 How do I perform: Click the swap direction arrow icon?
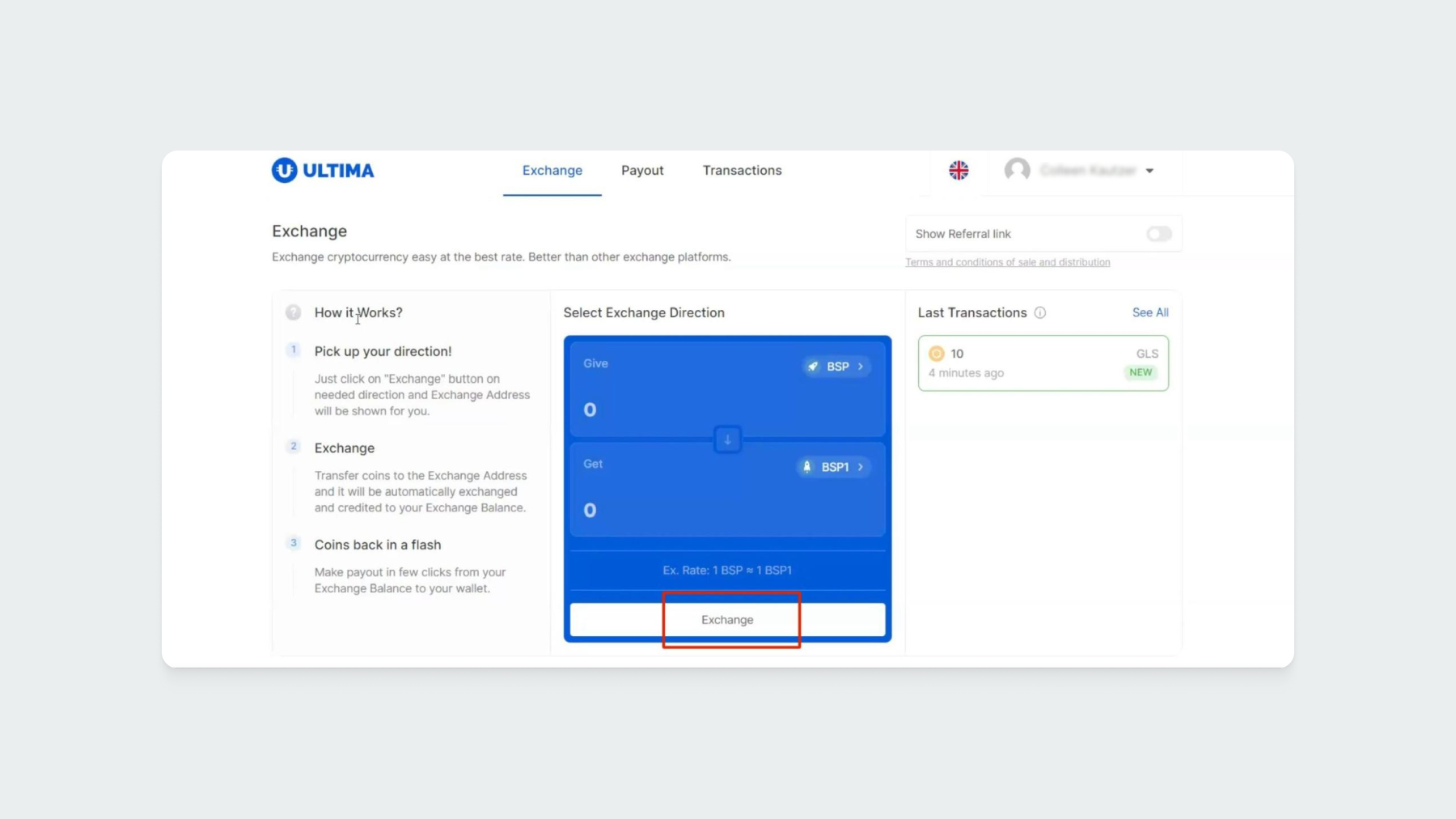coord(727,439)
